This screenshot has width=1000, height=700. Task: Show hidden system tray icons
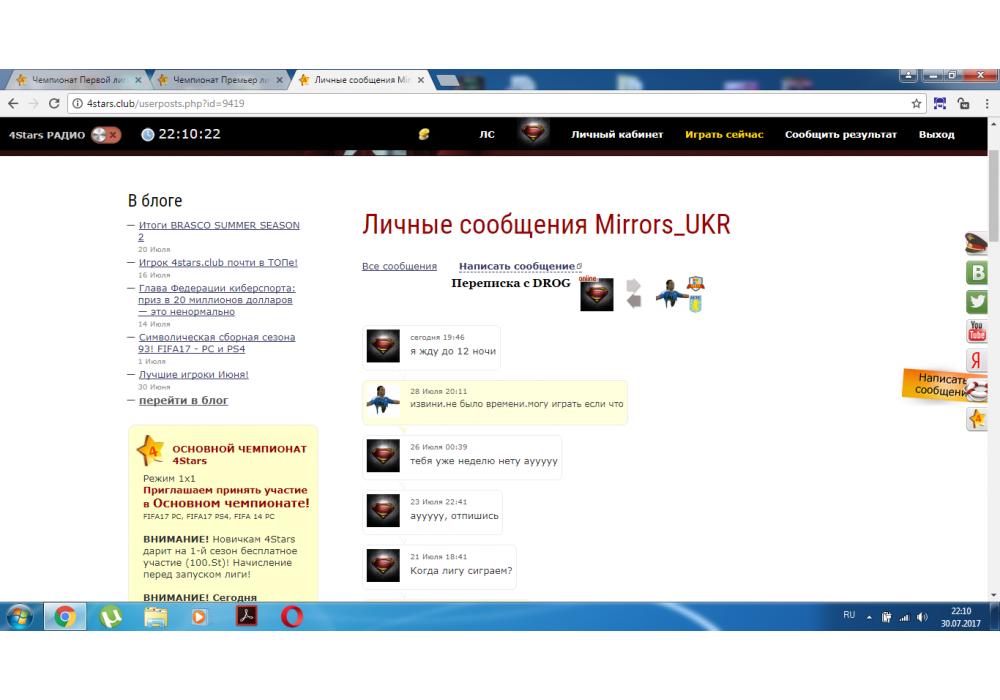(x=869, y=617)
